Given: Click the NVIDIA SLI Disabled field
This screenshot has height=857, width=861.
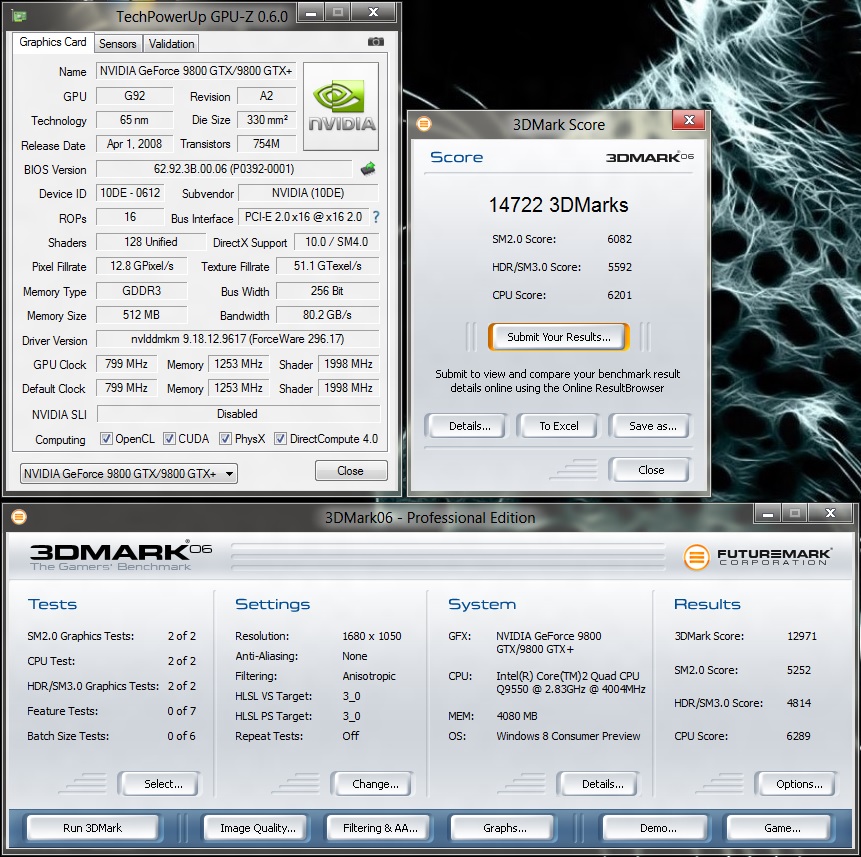Looking at the screenshot, I should tap(237, 413).
